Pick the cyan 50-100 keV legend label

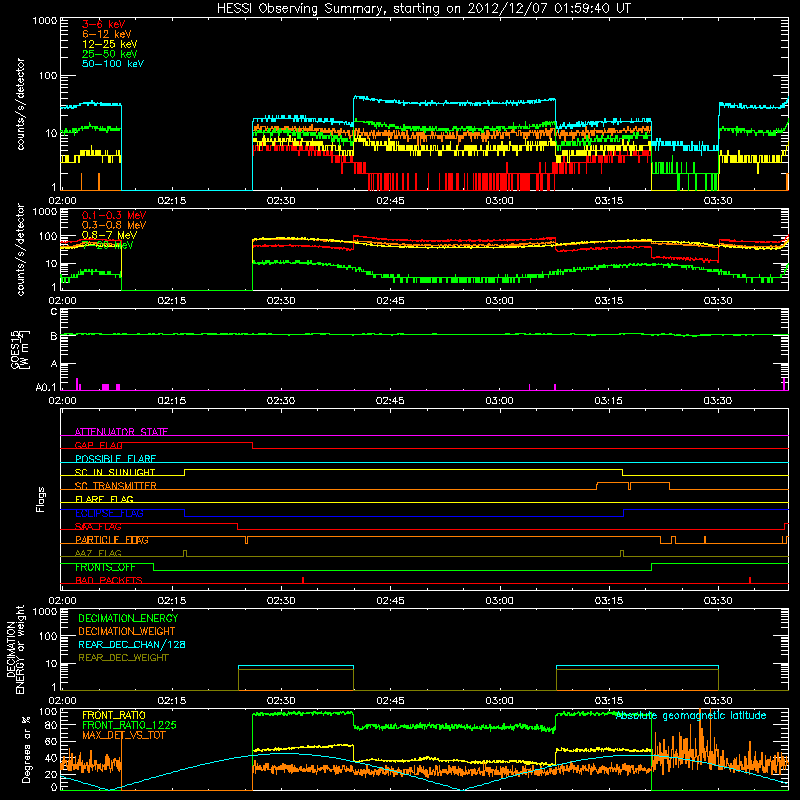tap(113, 64)
